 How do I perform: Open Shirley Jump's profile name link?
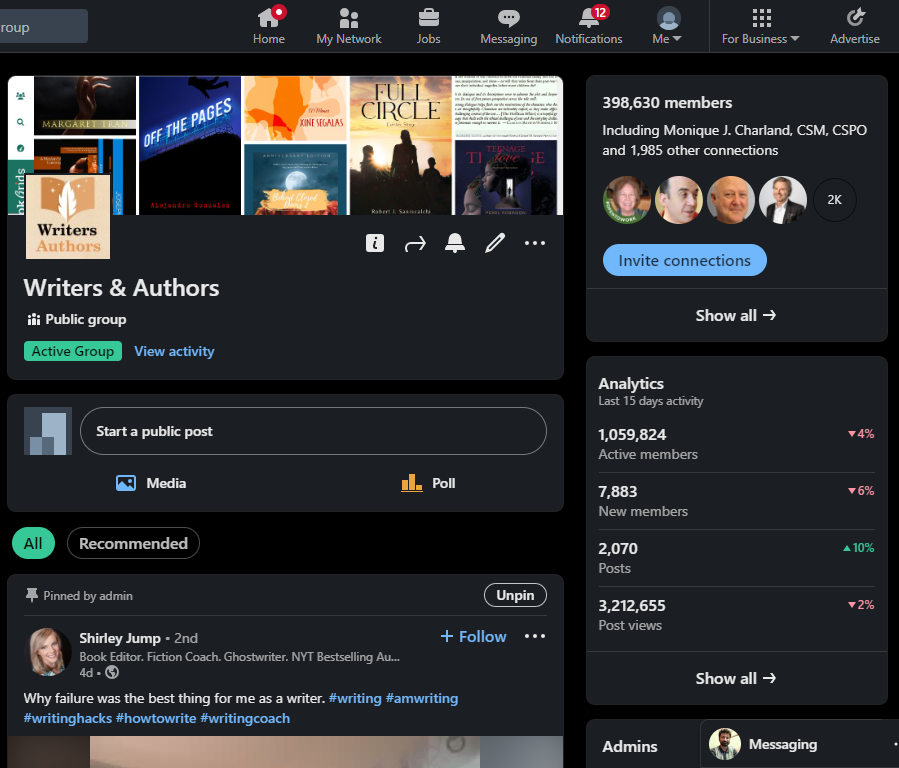pos(120,638)
